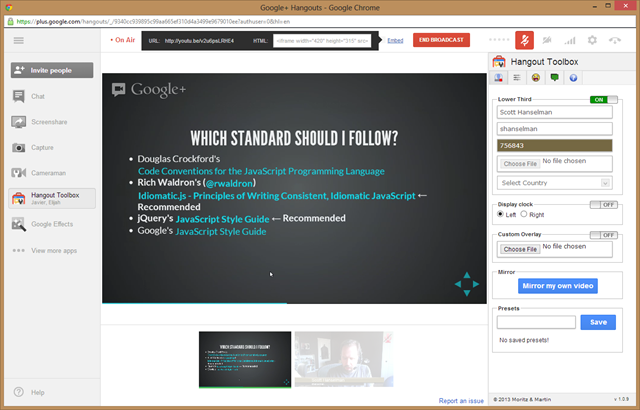This screenshot has width=640, height=410.
Task: Click Choose File under Lower Third
Action: (x=520, y=164)
